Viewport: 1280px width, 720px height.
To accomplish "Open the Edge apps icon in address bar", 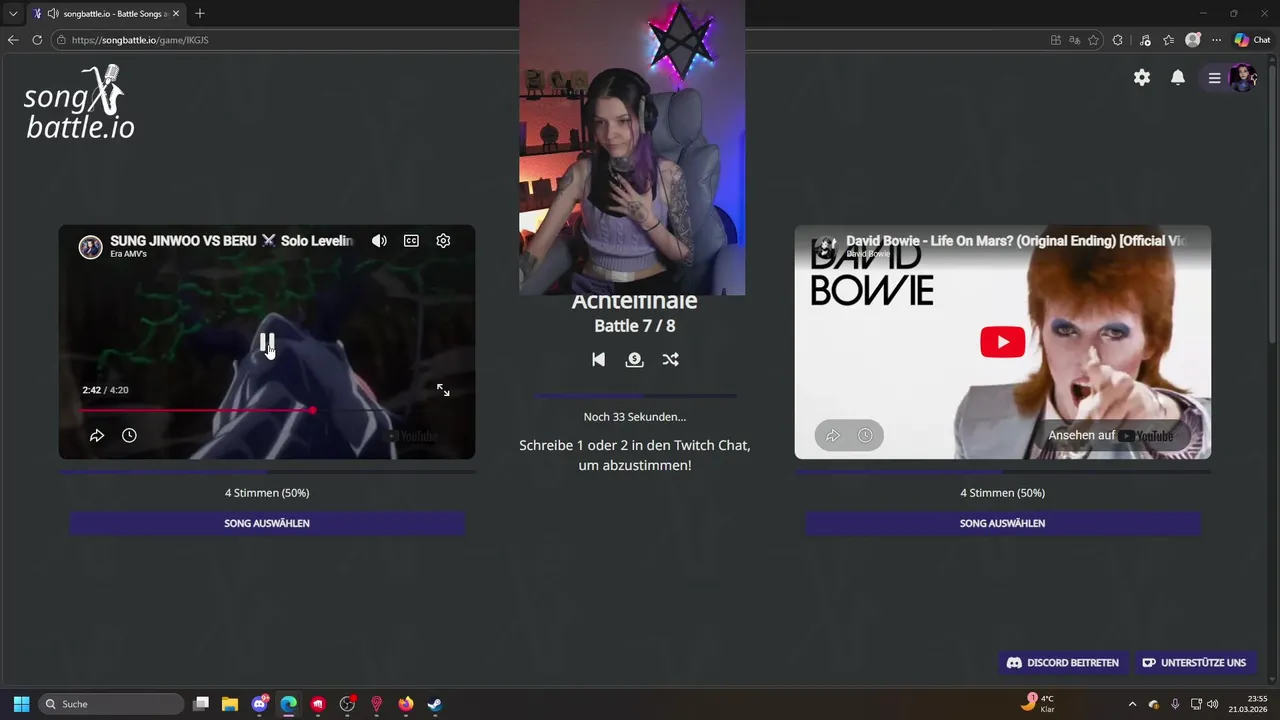I will pyautogui.click(x=1055, y=40).
